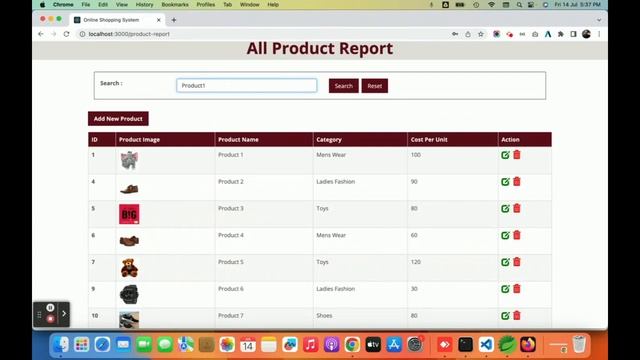Open the Edit menu in menu bar
Image resolution: width=640 pixels, height=360 pixels.
pyautogui.click(x=103, y=4)
